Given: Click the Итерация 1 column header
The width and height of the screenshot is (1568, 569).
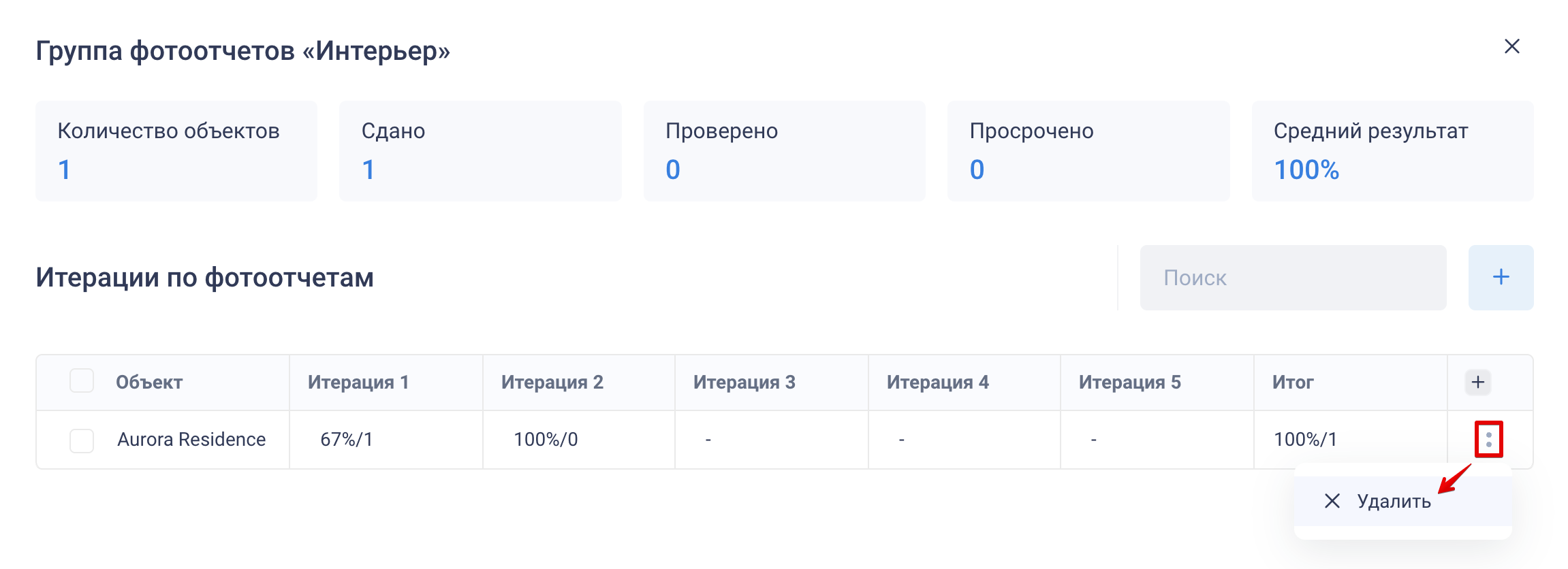Looking at the screenshot, I should pos(358,382).
